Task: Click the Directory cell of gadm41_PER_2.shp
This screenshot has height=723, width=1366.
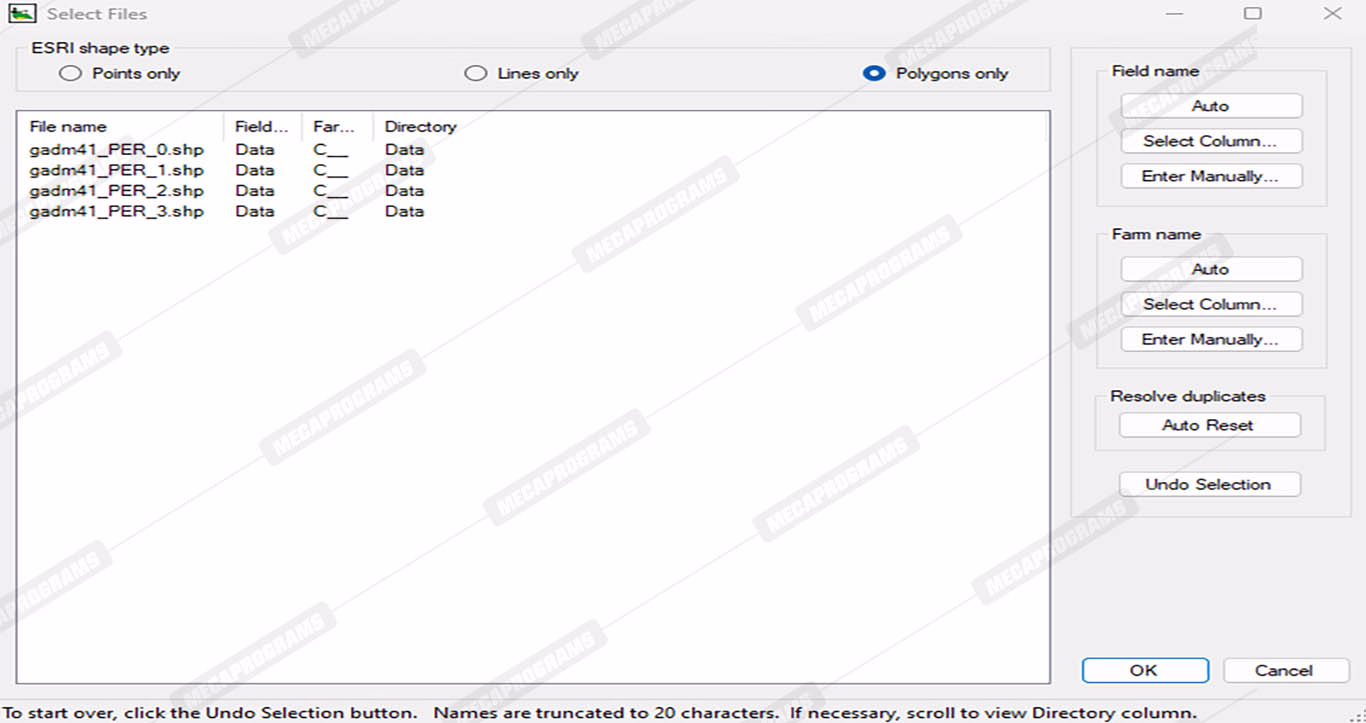Action: coord(405,190)
